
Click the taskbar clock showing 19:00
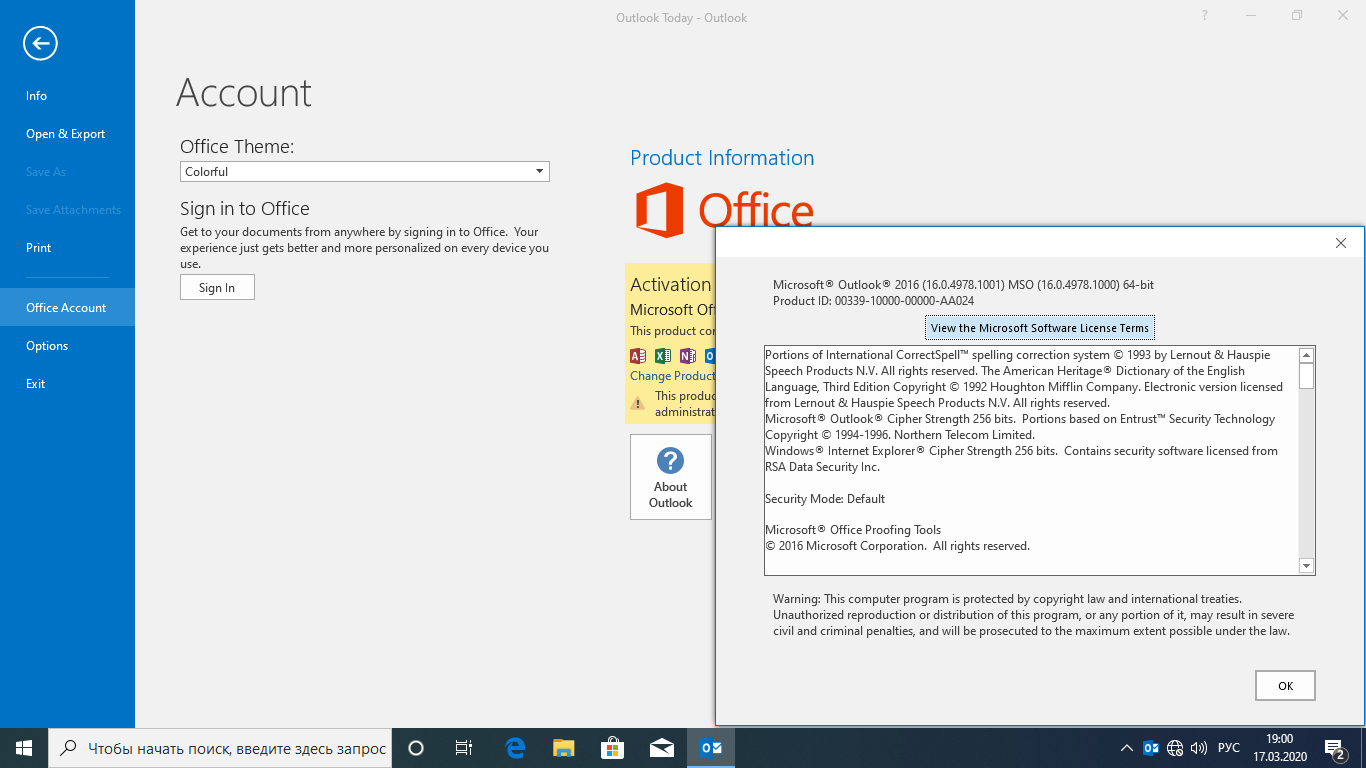pos(1279,748)
